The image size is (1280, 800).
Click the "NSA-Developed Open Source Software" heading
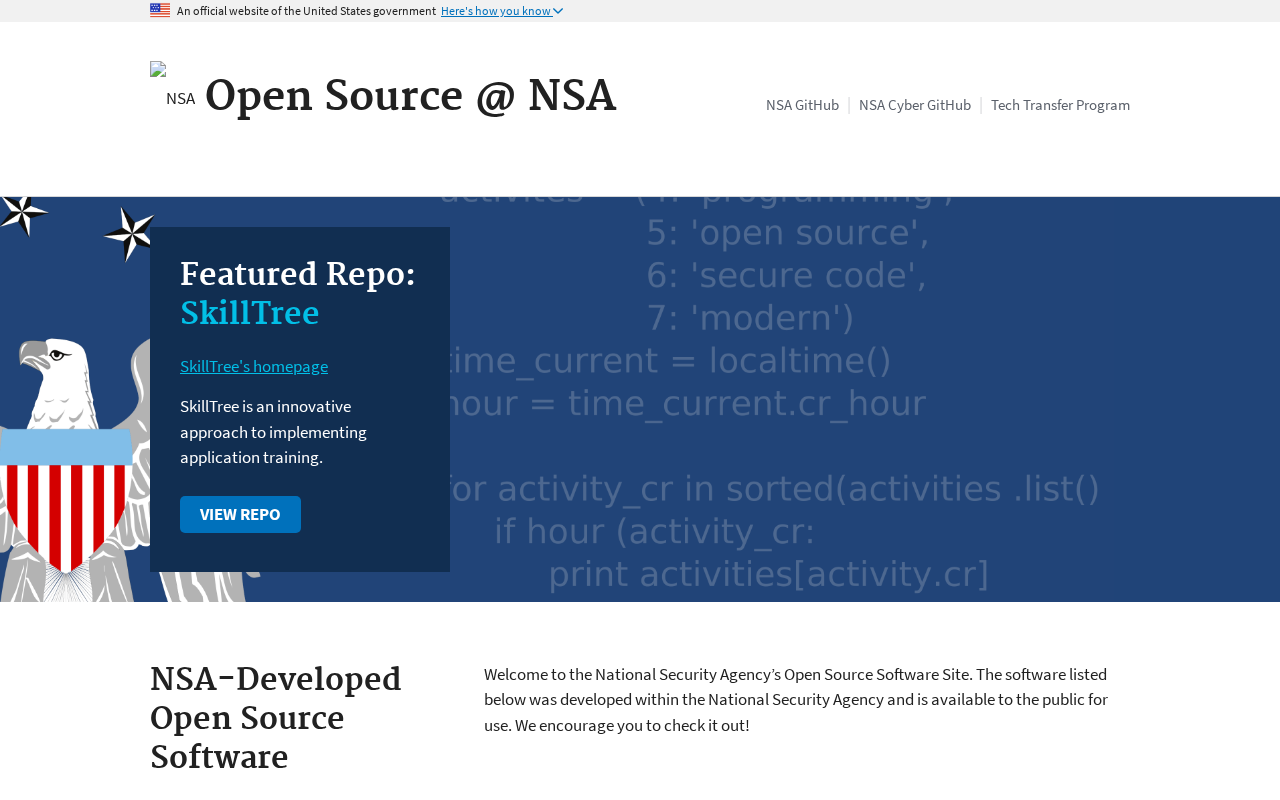click(x=276, y=719)
